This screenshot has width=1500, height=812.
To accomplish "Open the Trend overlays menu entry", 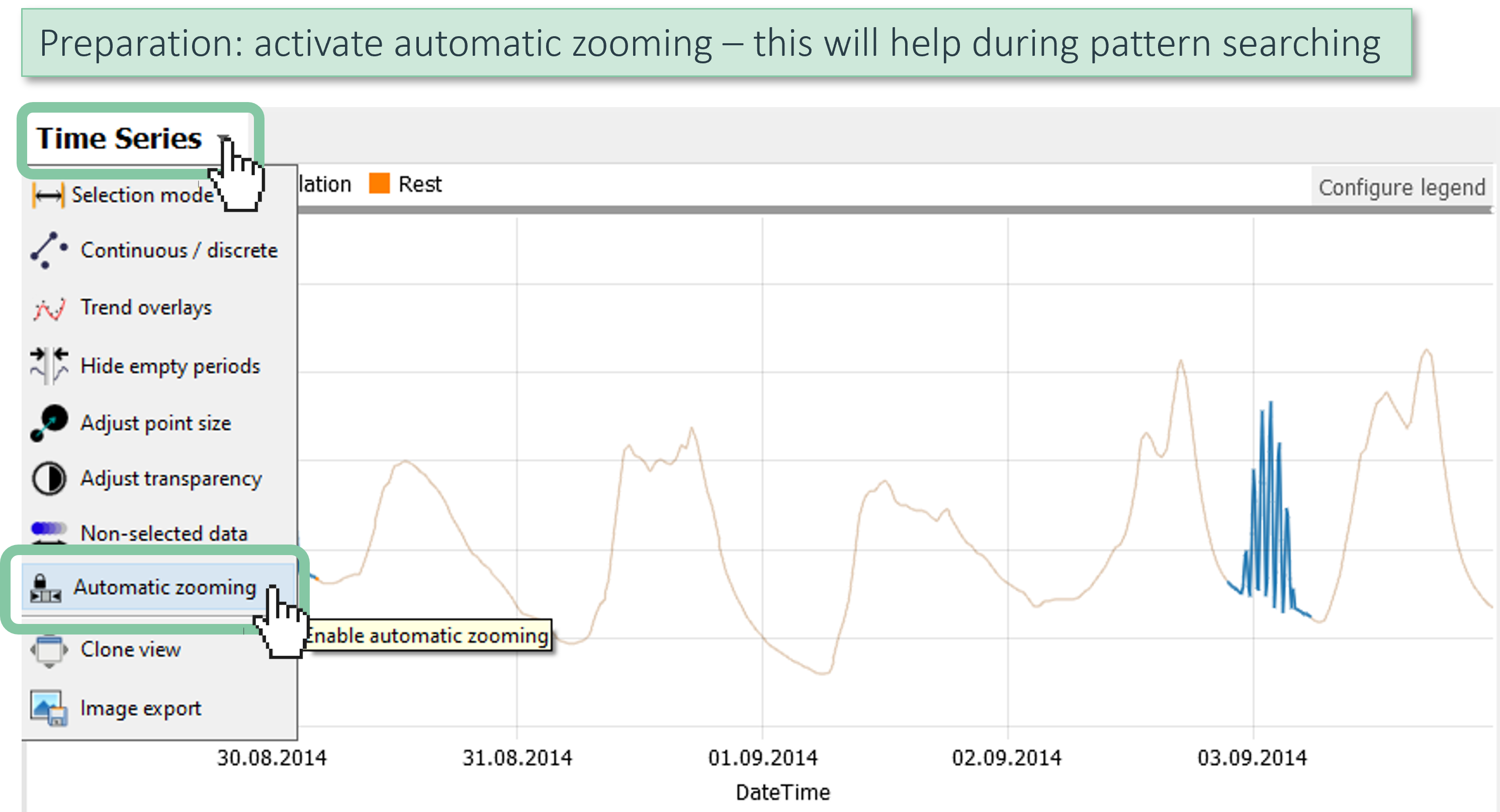I will (146, 307).
